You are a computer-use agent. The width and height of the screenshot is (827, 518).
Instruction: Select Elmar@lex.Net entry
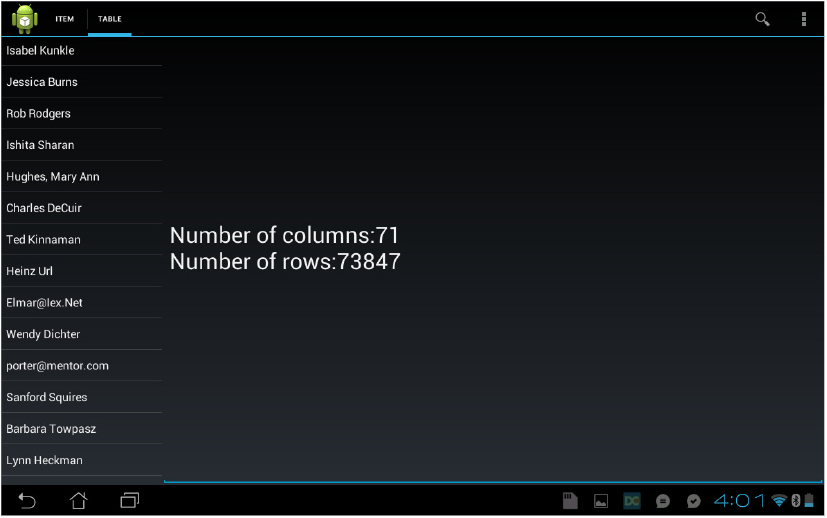pyautogui.click(x=82, y=303)
